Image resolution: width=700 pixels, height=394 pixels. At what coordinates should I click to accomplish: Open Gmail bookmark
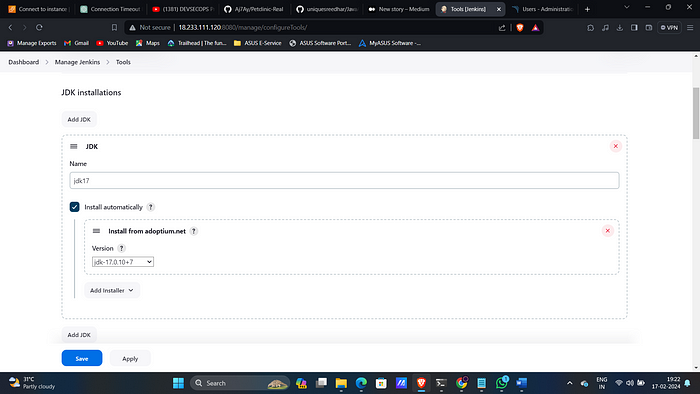76,43
